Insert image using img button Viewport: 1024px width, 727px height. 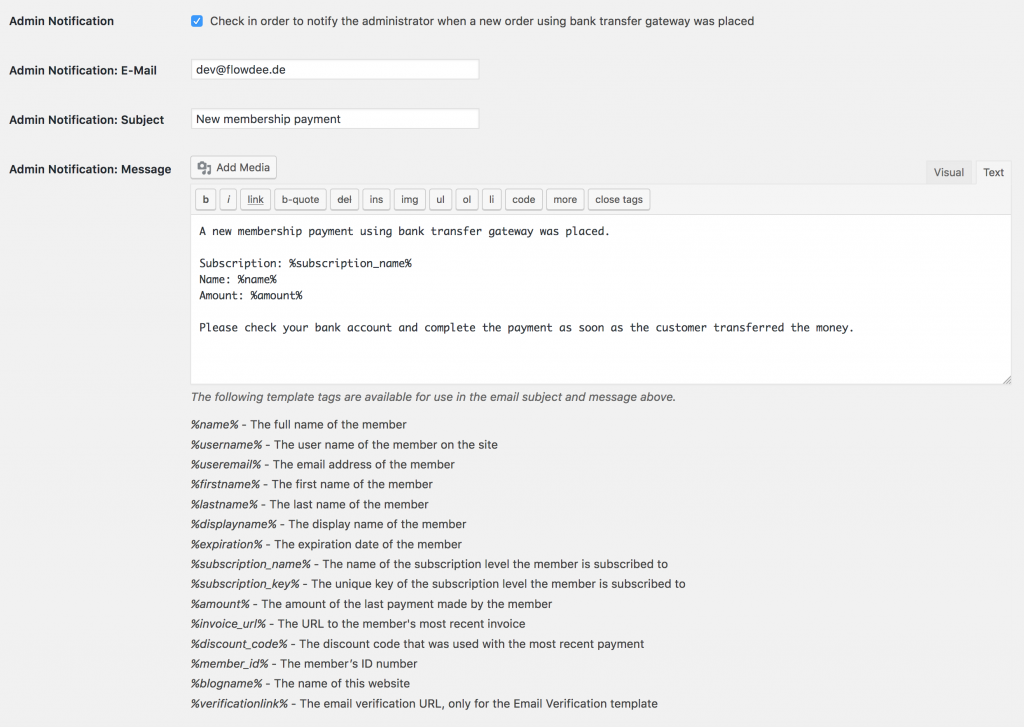[409, 200]
